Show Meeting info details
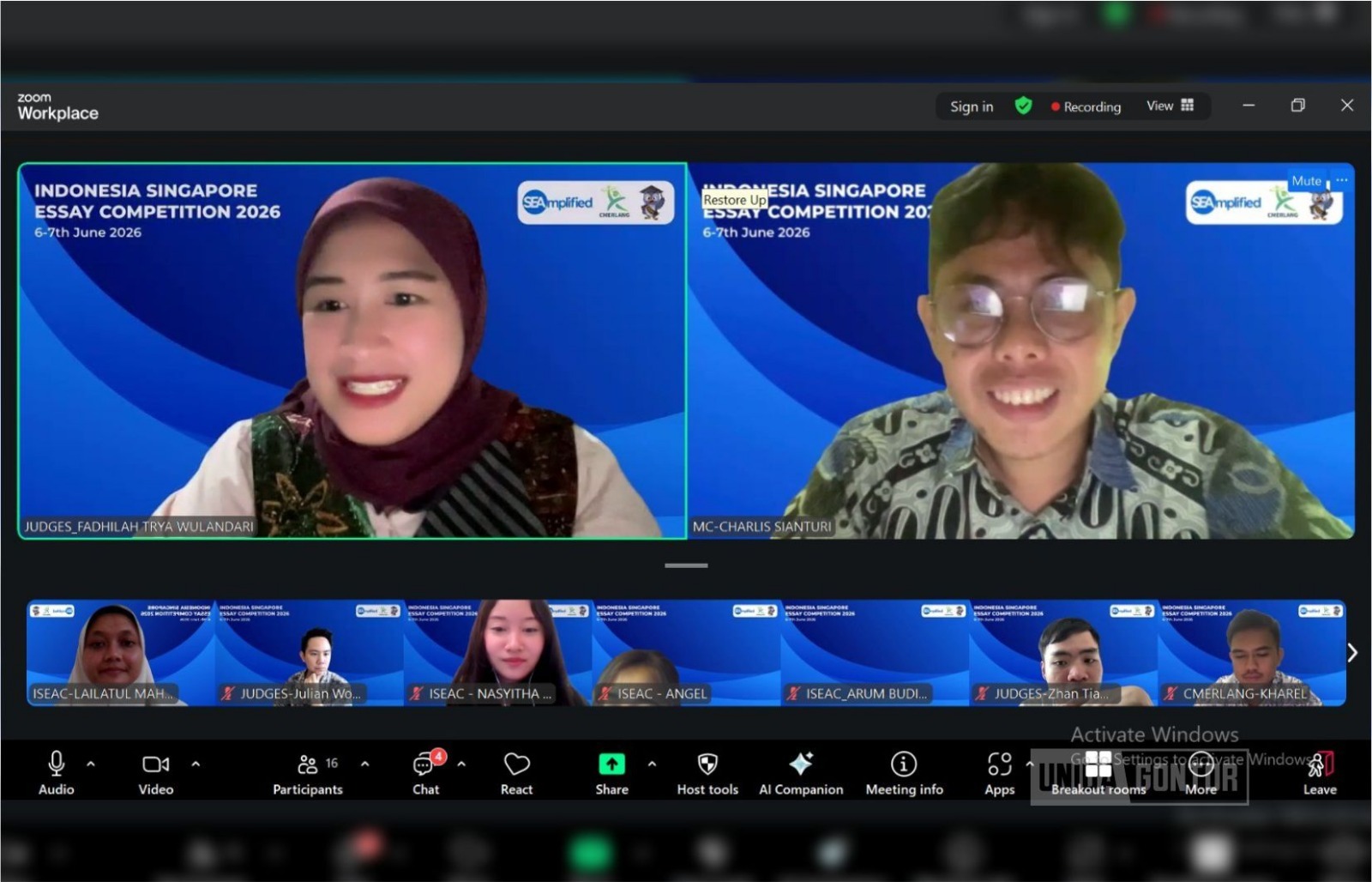This screenshot has height=882, width=1372. pos(904,773)
